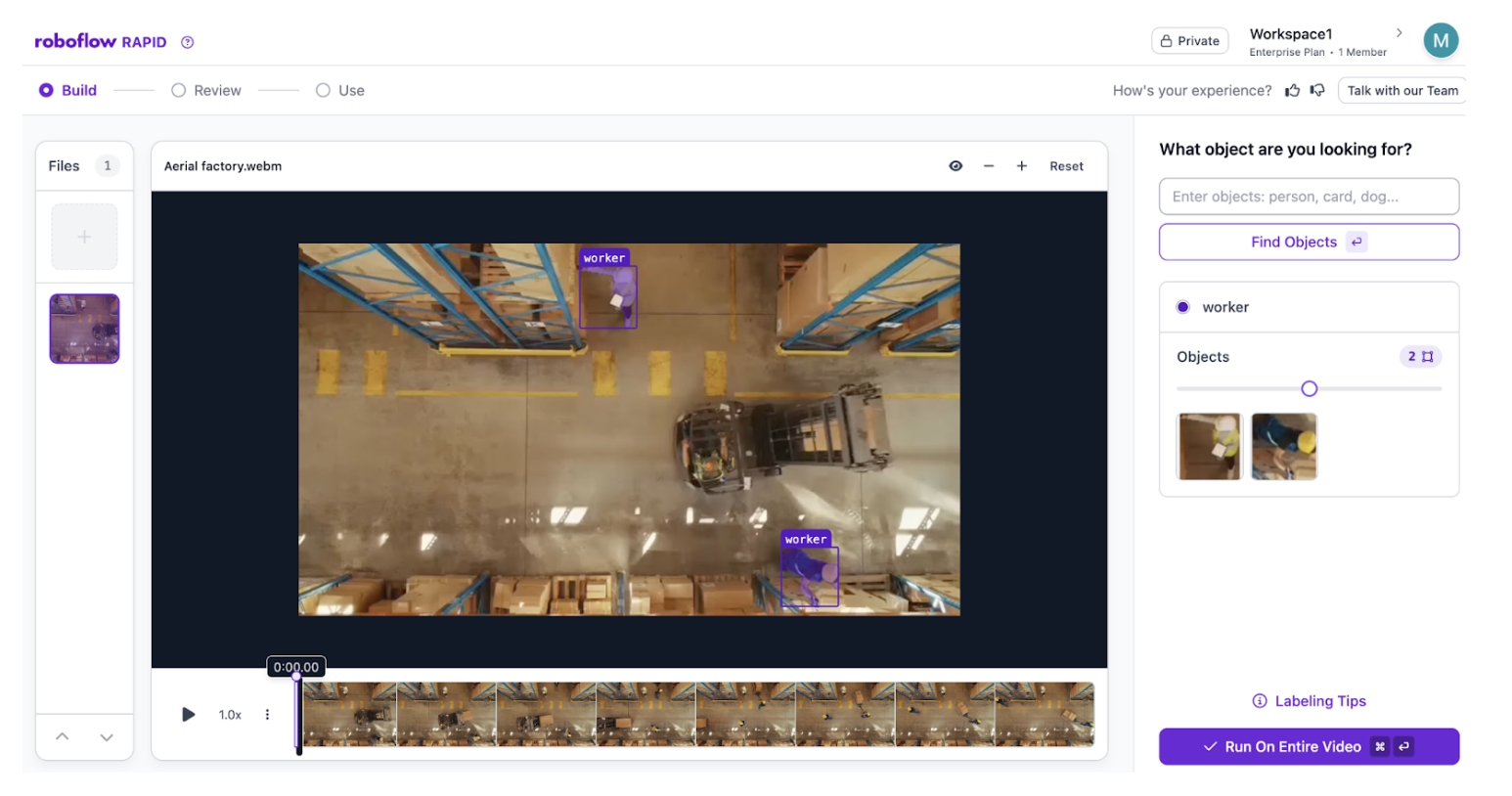Click the help icon beside Roboflow Rapid
This screenshot has width=1512, height=796.
188,42
